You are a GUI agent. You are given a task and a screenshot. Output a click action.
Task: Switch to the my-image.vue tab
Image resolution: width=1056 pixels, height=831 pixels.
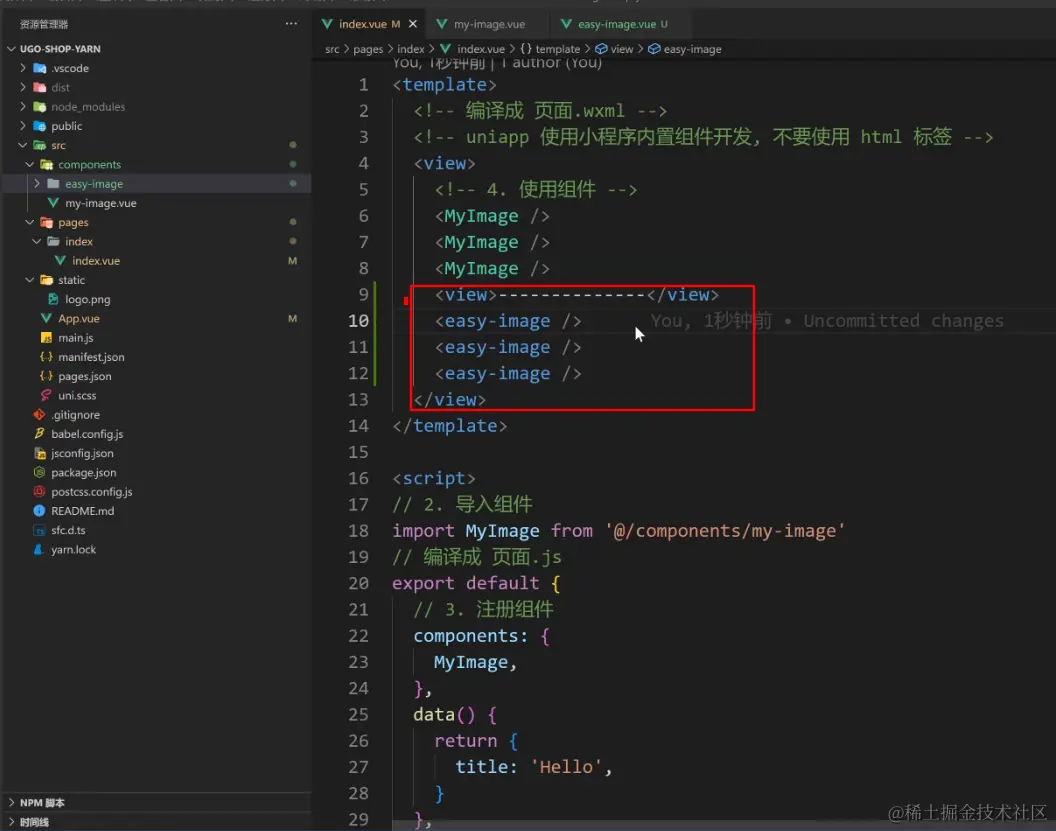(489, 24)
